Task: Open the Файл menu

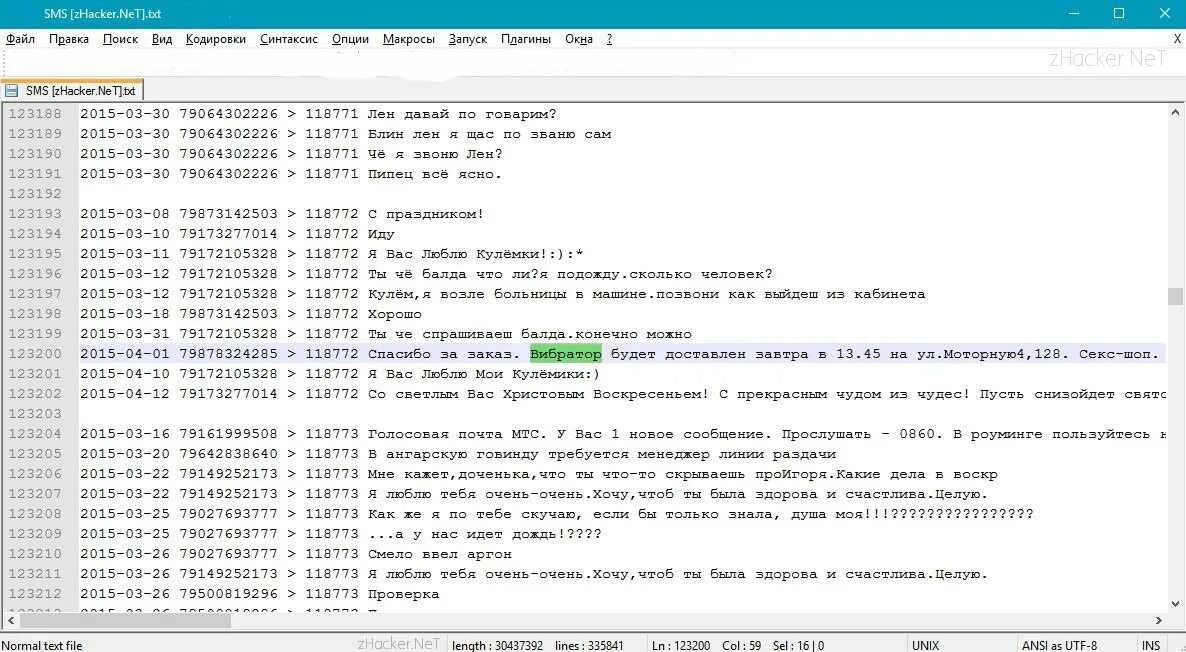Action: (x=20, y=39)
